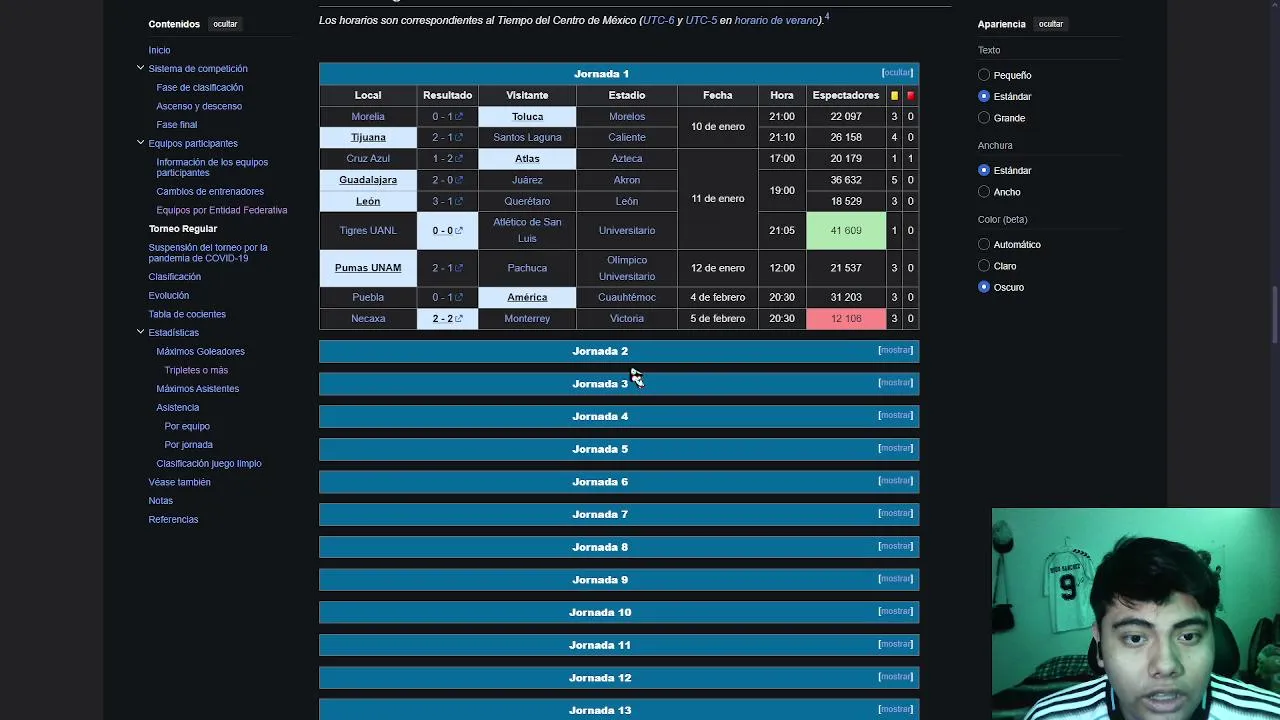Open the Olímpico Universitario stadium link
Screen dimensions: 1280x720
[627, 268]
